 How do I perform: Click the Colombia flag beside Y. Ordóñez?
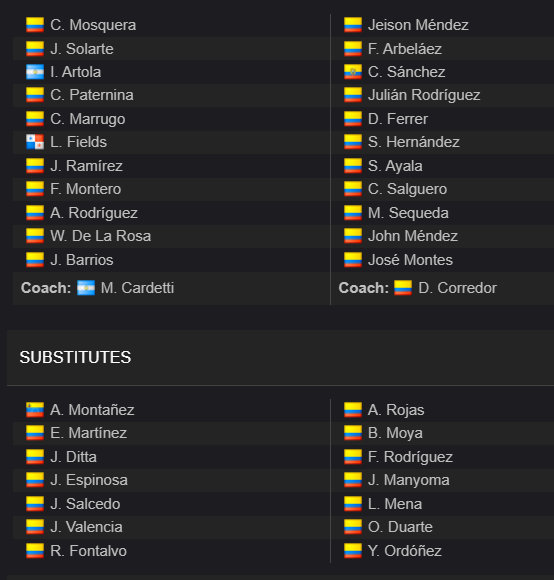[x=353, y=551]
